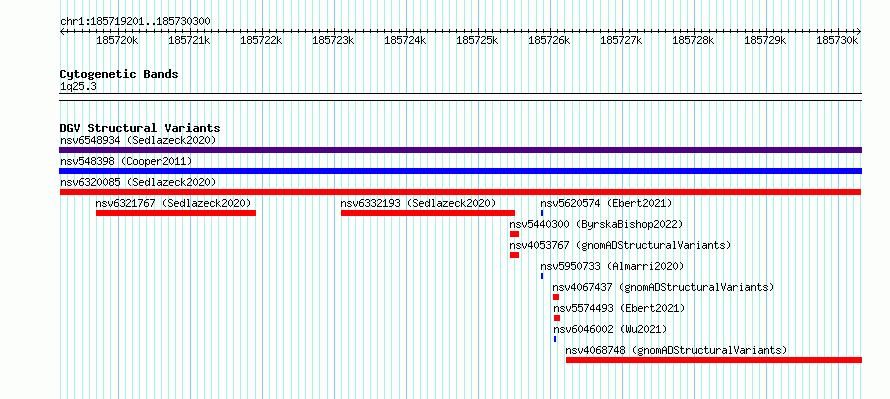Screen dimensions: 890x399
Task: Open the nsv5440300 (ByrskaBishop2022) label
Action: [596, 224]
